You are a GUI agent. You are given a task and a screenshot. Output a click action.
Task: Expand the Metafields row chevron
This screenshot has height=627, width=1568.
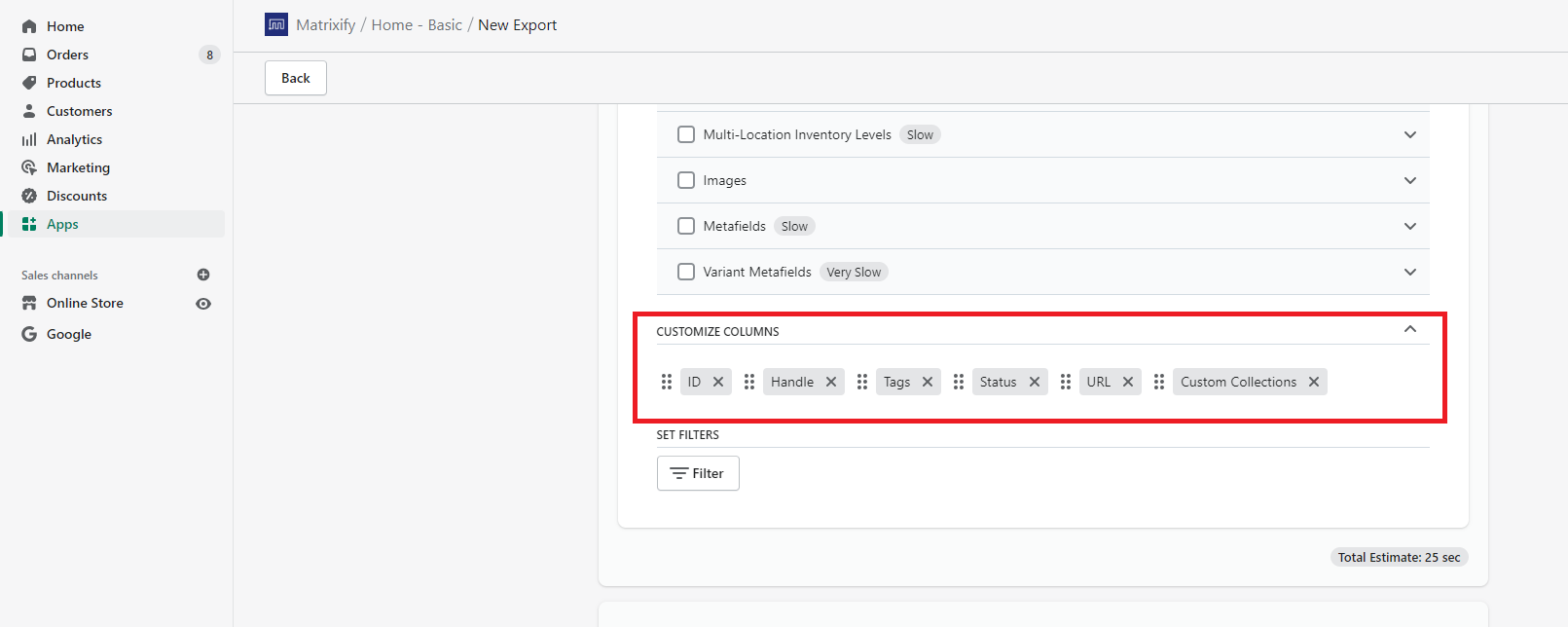tap(1410, 226)
